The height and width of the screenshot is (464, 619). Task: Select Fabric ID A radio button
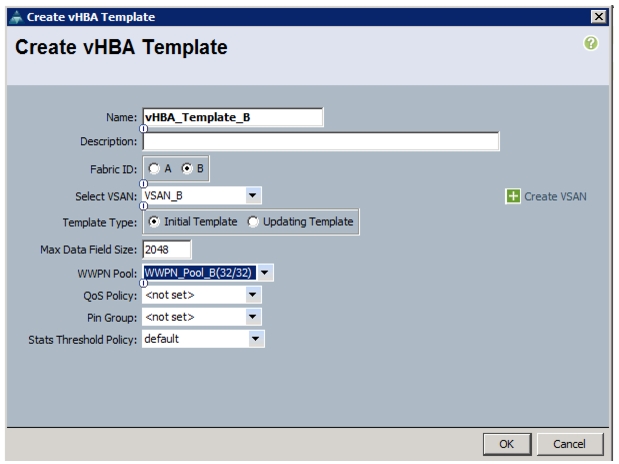click(154, 169)
